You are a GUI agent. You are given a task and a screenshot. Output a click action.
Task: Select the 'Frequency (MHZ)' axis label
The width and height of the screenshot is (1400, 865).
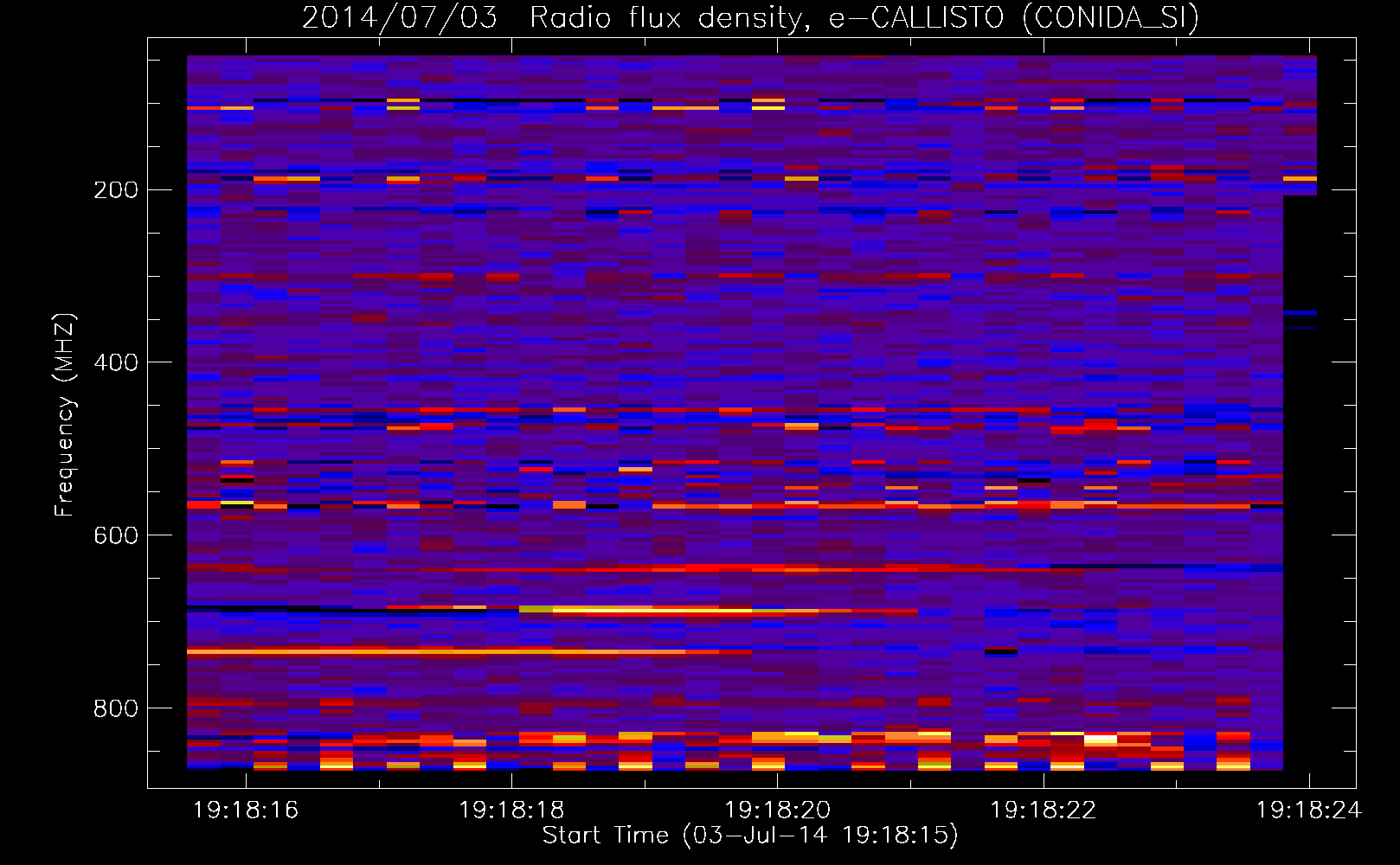click(x=65, y=415)
